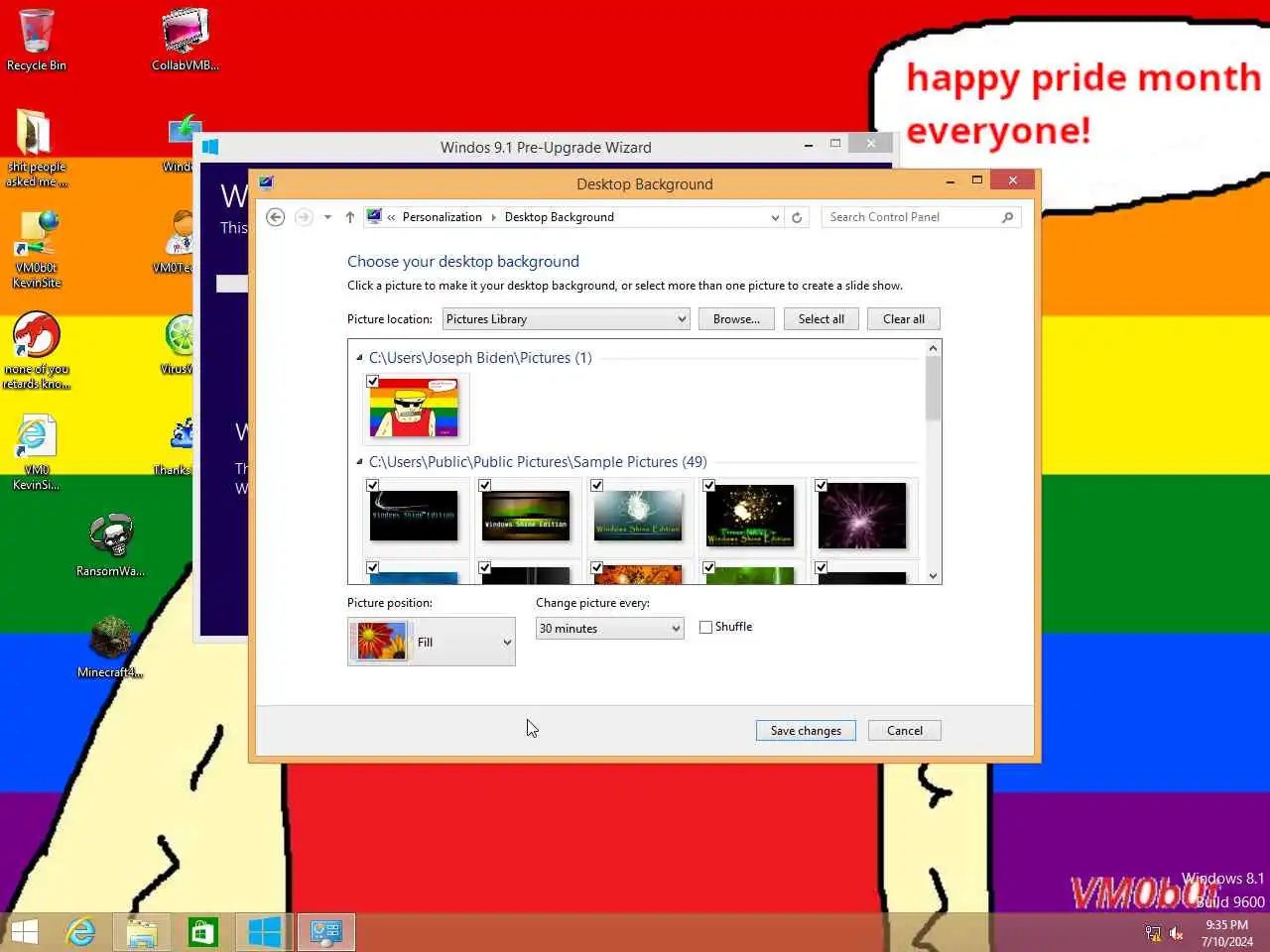Uncheck the green stripe Shine Edition wallpaper checkbox
Screen dimensions: 1270x952
pos(485,486)
